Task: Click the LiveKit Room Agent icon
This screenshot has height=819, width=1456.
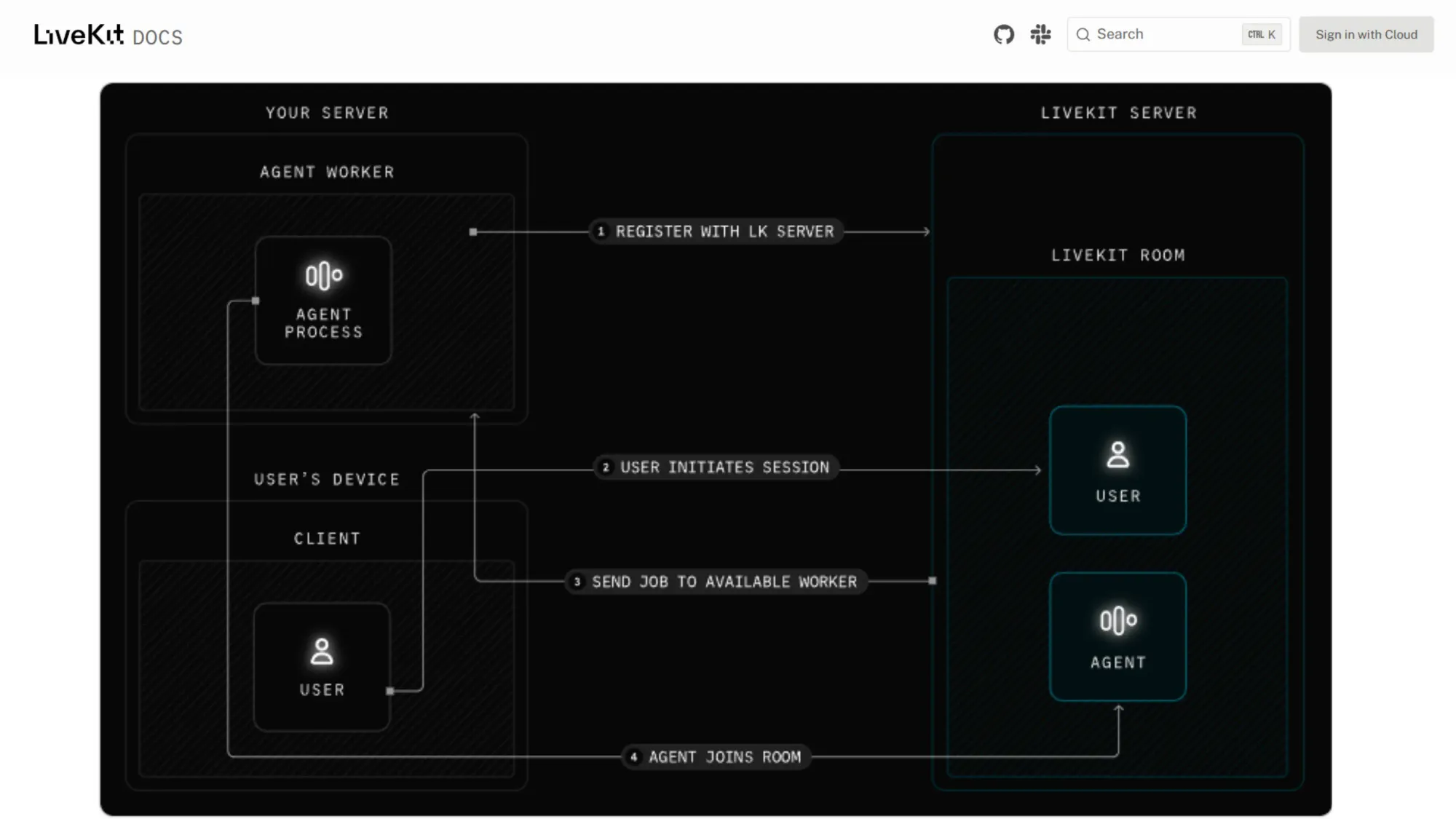Action: point(1117,620)
